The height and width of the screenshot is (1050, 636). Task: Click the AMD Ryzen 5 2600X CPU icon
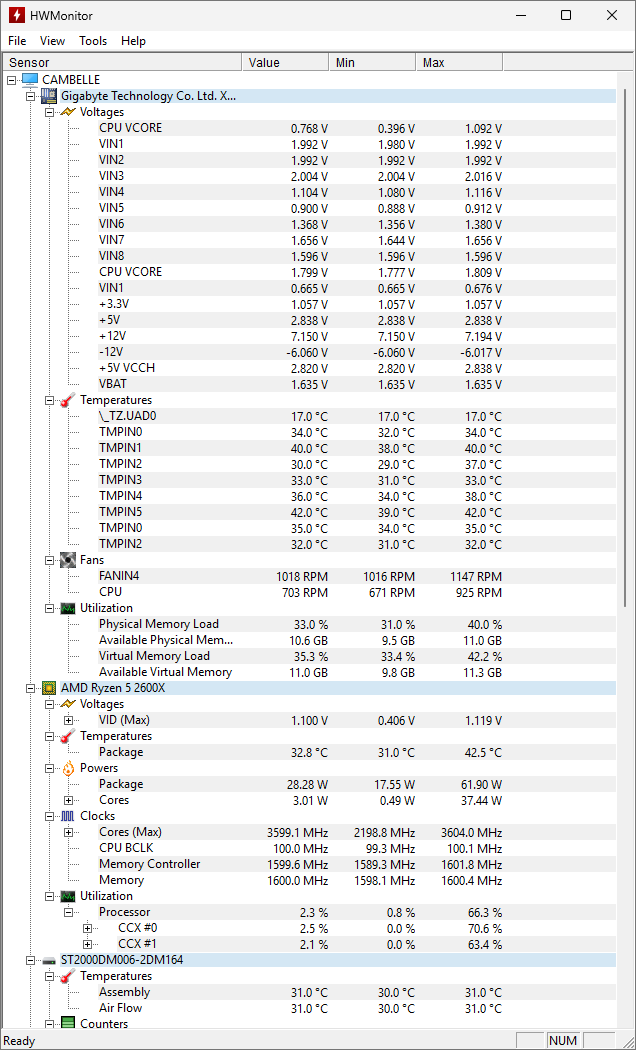click(49, 688)
